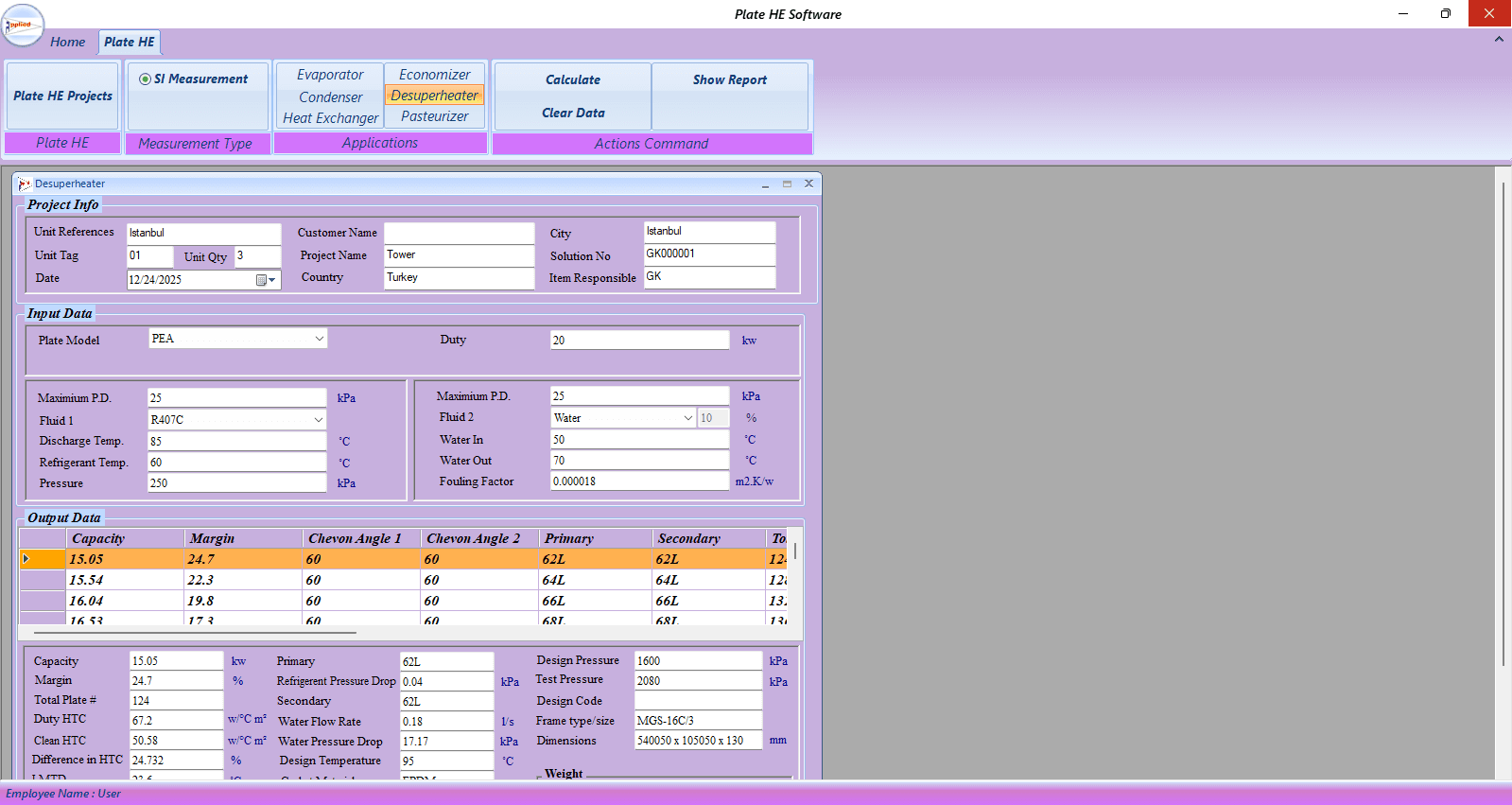The width and height of the screenshot is (1512, 805).
Task: Select the SI Measurement radio button
Action: (145, 79)
